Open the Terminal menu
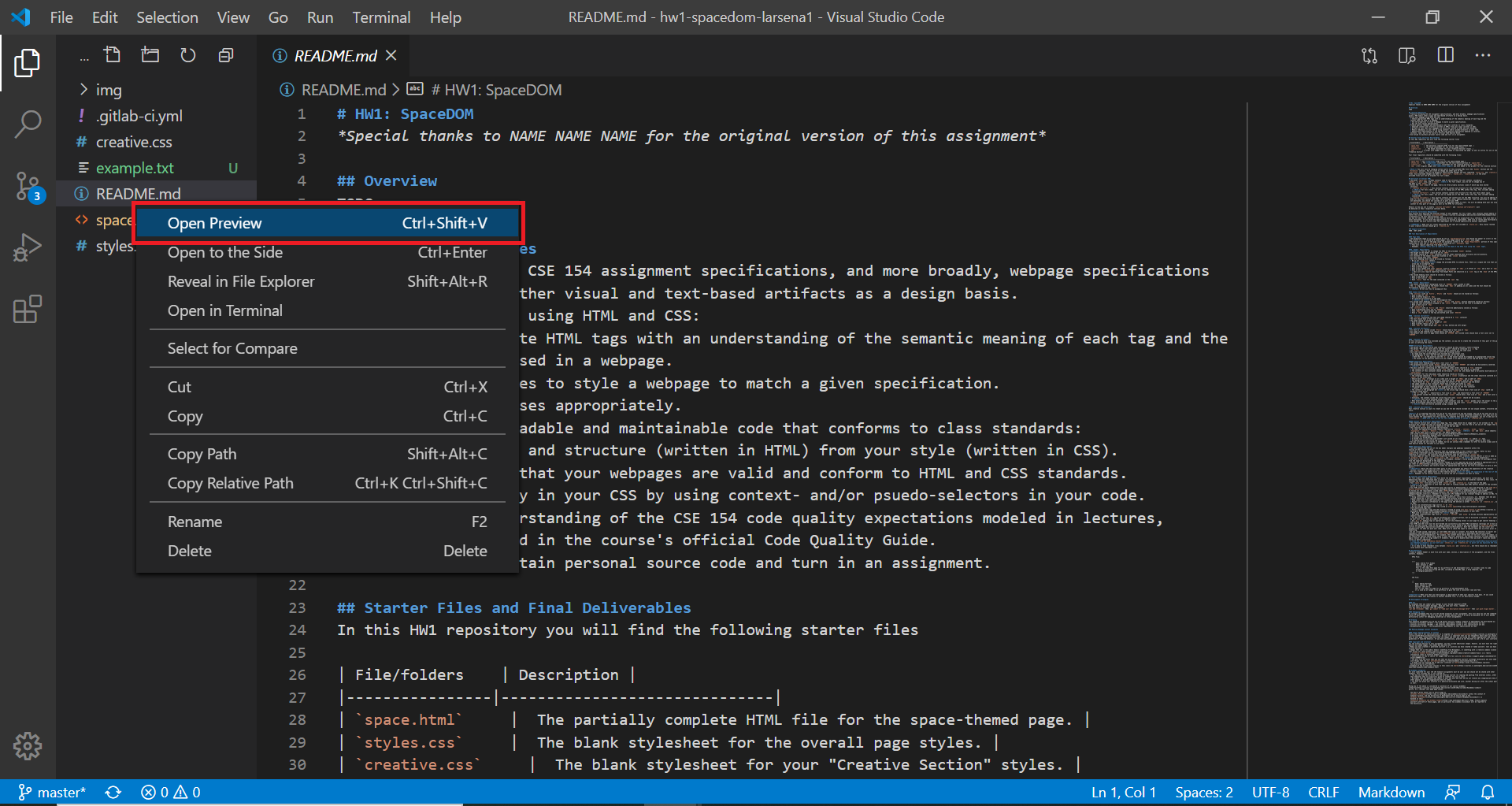 coord(380,17)
